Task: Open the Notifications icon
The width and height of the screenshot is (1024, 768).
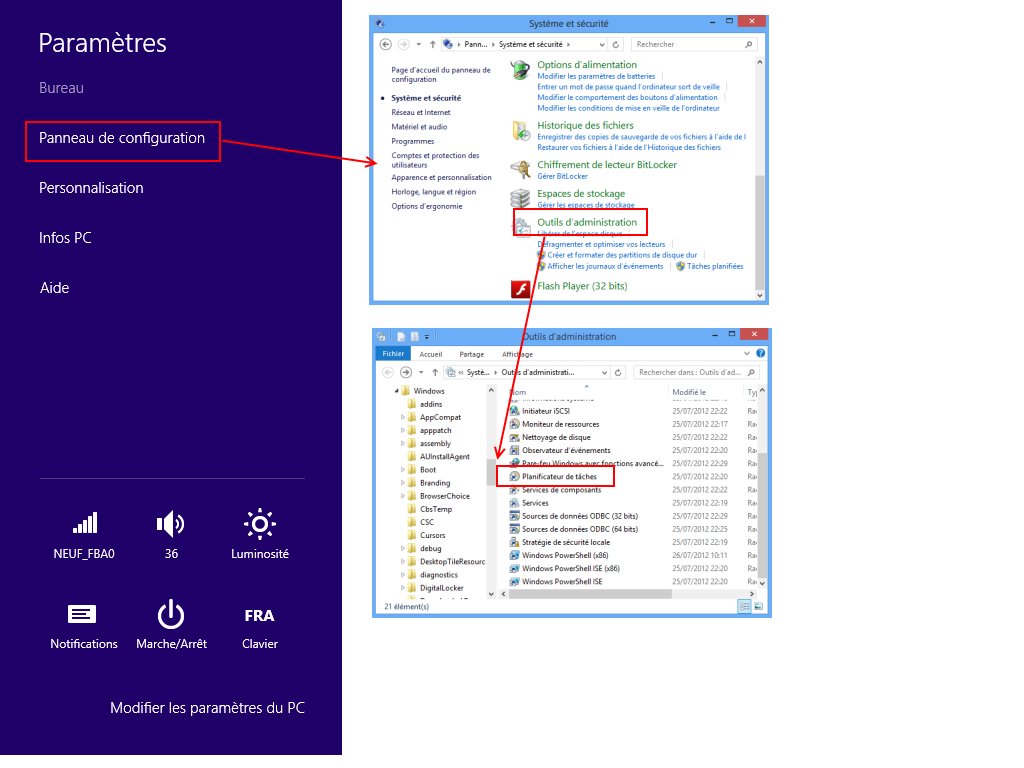Action: click(82, 614)
